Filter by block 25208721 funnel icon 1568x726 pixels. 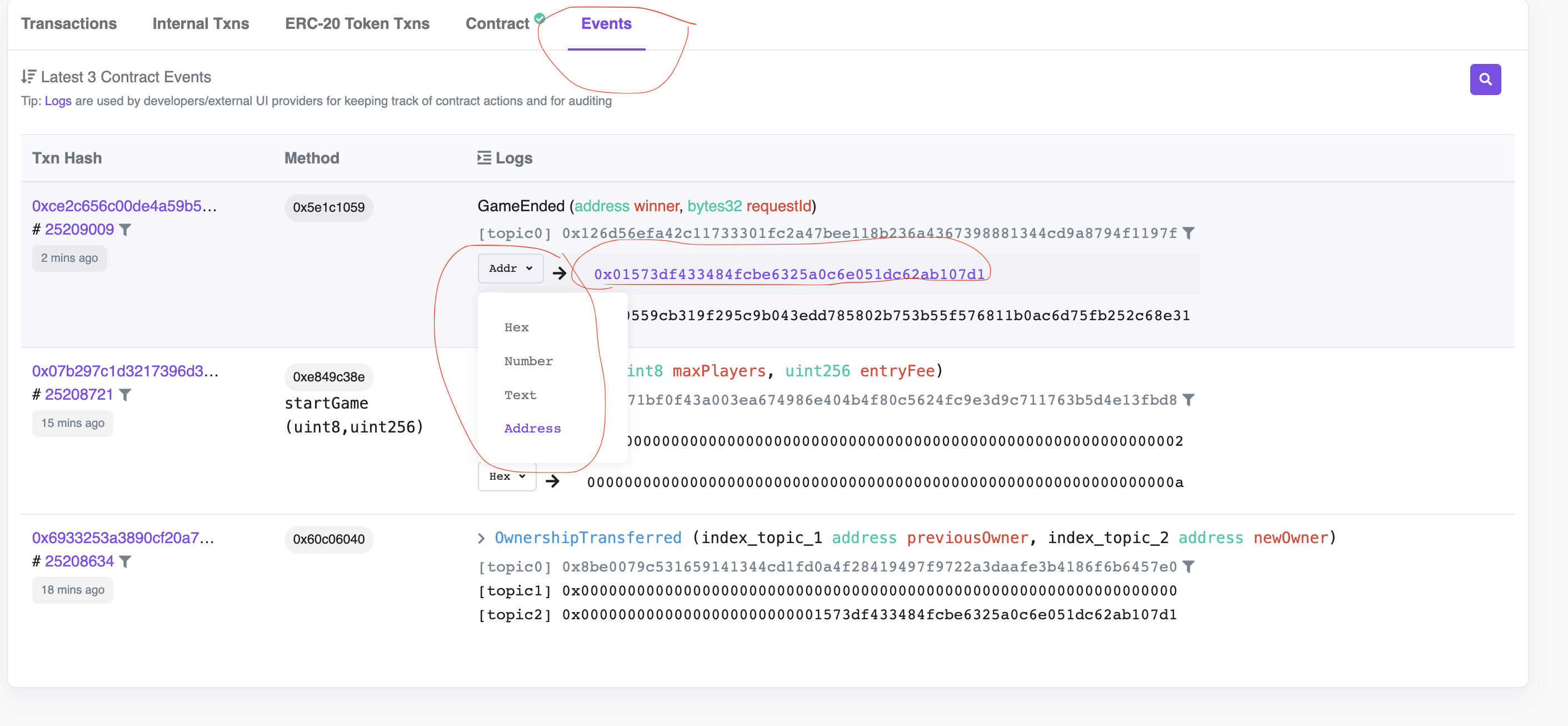(126, 395)
